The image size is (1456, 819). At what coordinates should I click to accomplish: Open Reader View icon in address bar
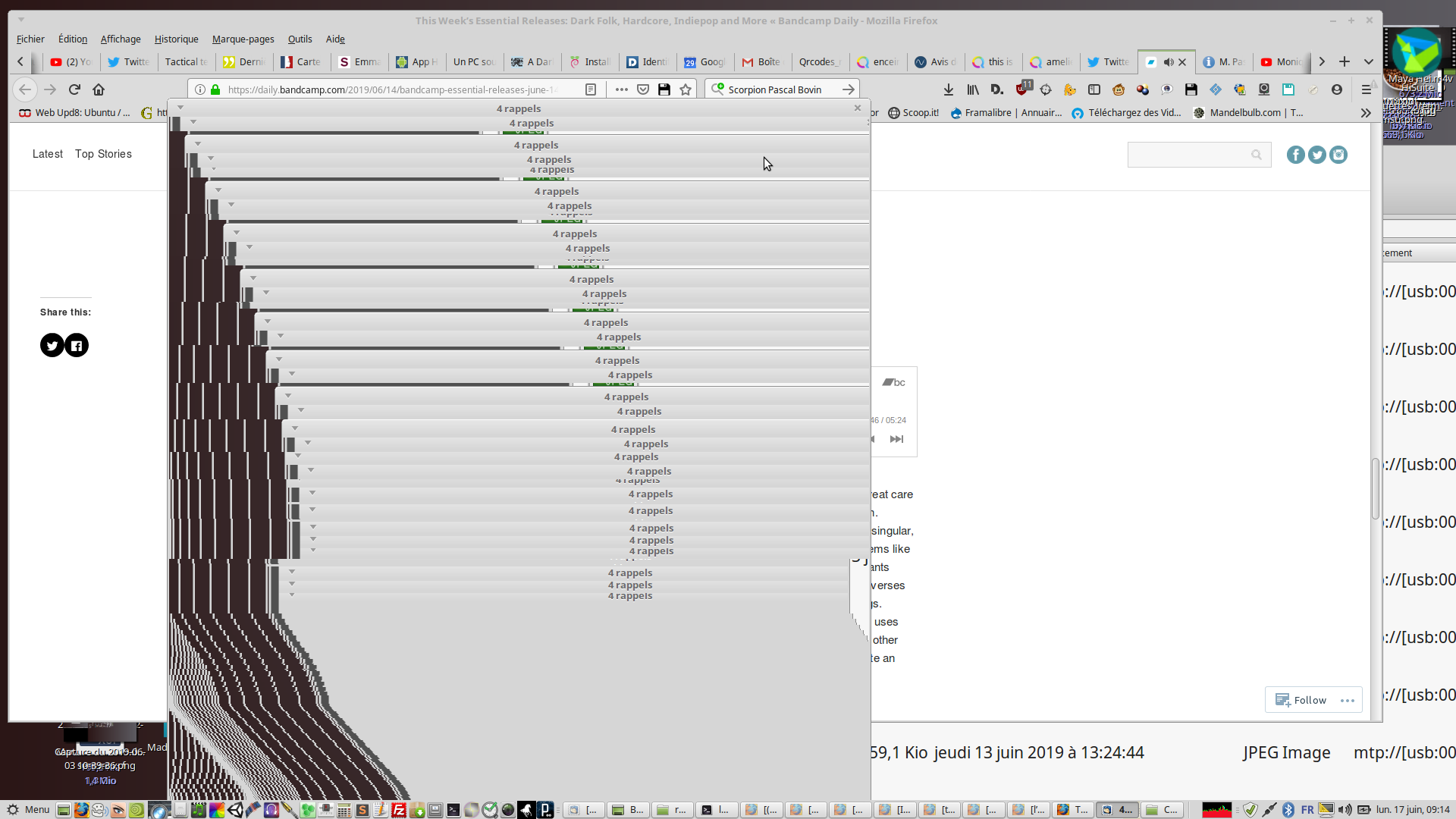(591, 89)
